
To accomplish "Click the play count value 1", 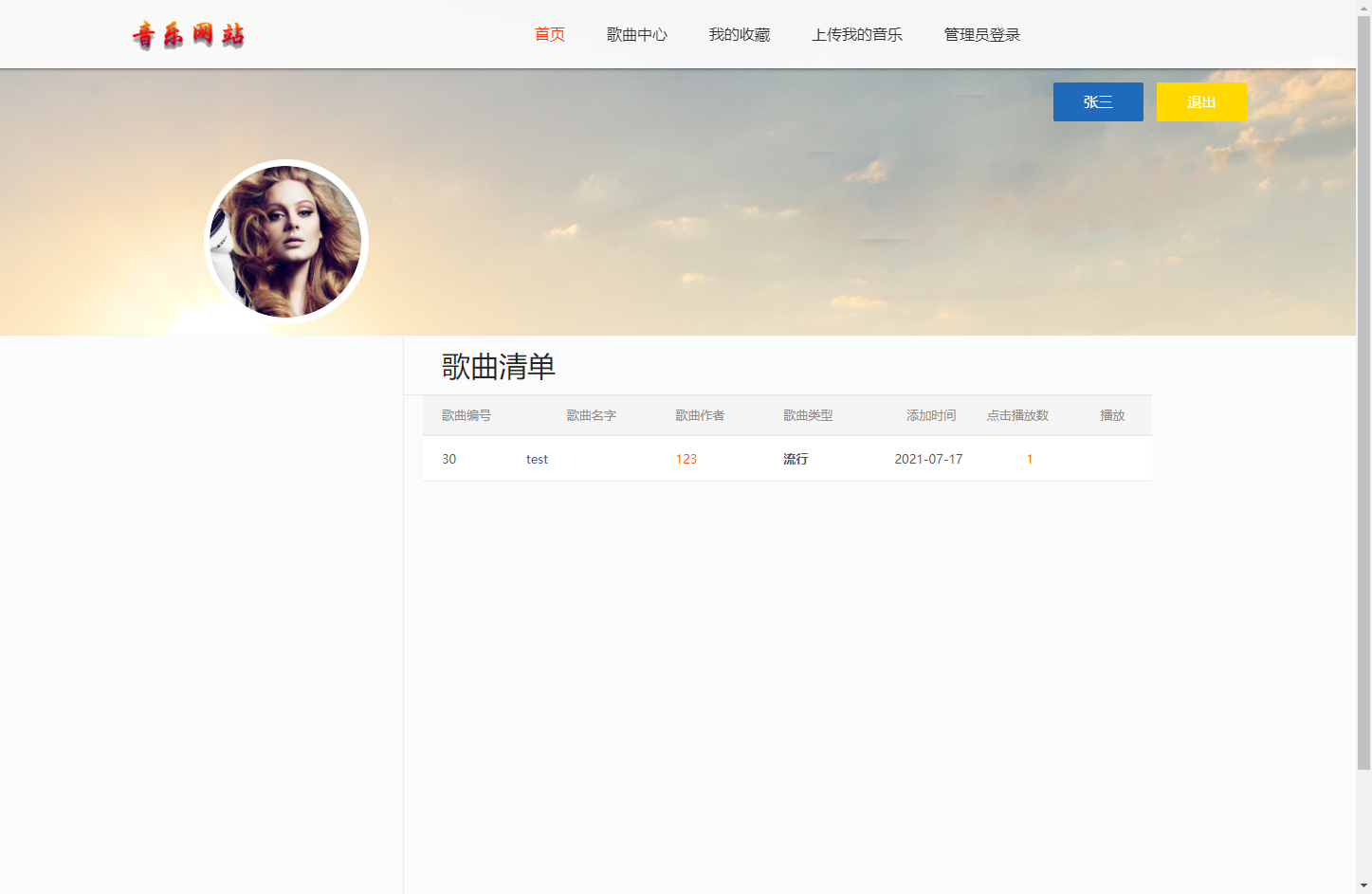I will [x=1029, y=459].
